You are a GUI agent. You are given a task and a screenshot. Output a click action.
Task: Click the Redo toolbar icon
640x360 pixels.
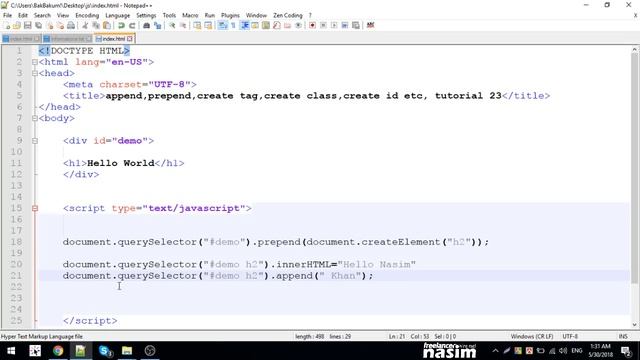132,25
